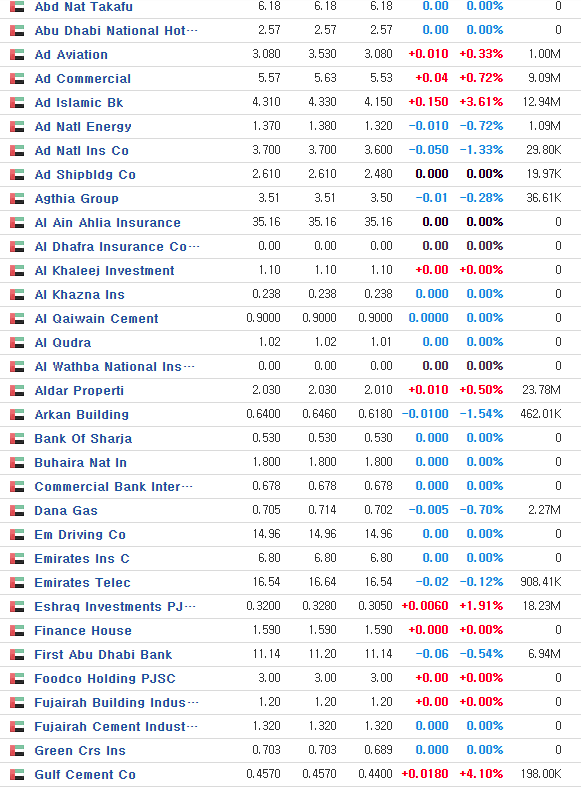Open the Al Ain Ahlia Insurance link

click(x=107, y=222)
